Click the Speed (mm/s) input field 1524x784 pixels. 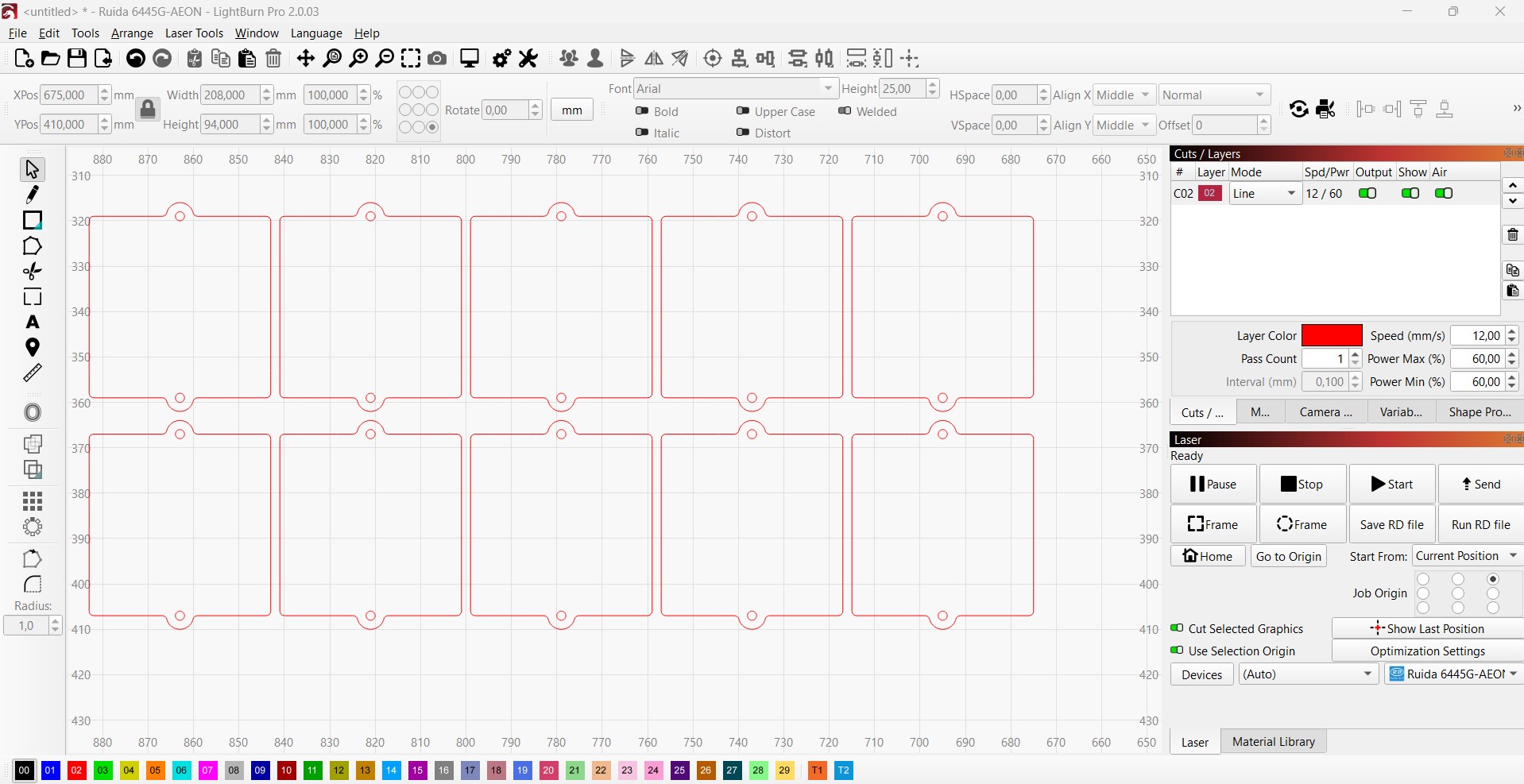click(x=1477, y=336)
